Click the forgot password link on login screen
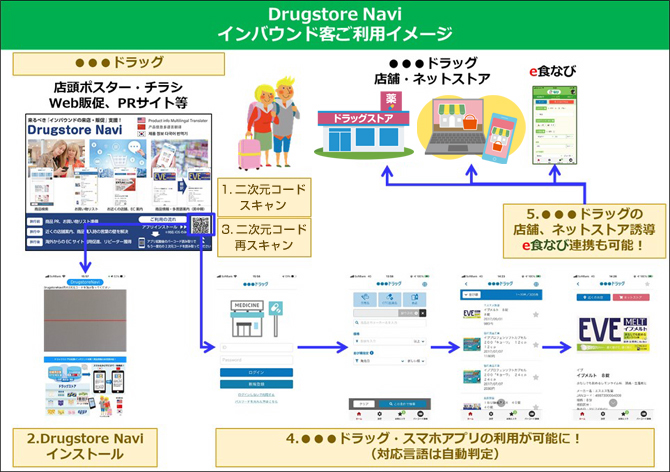 (256, 402)
